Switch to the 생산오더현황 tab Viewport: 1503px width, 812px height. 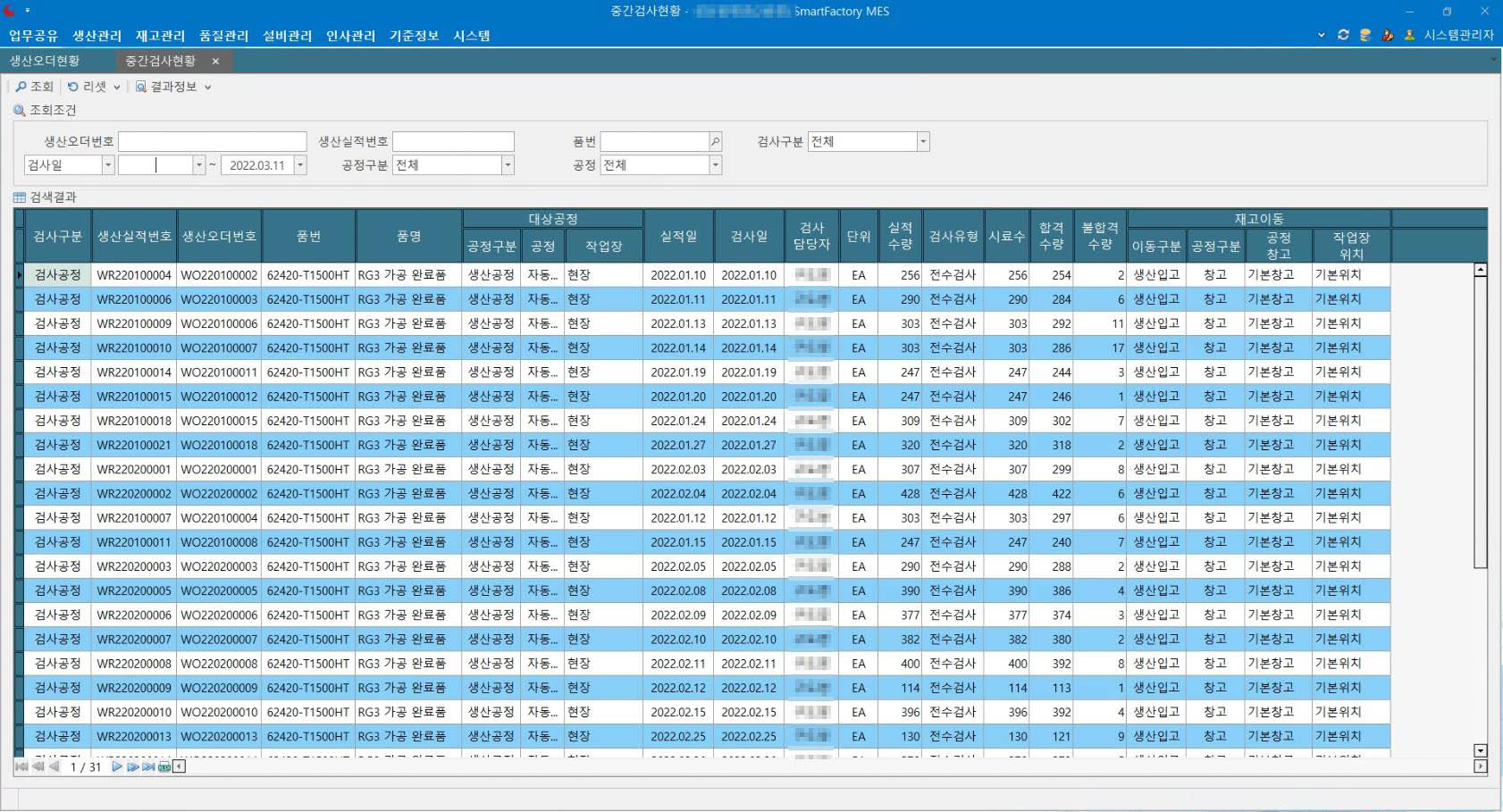click(45, 61)
